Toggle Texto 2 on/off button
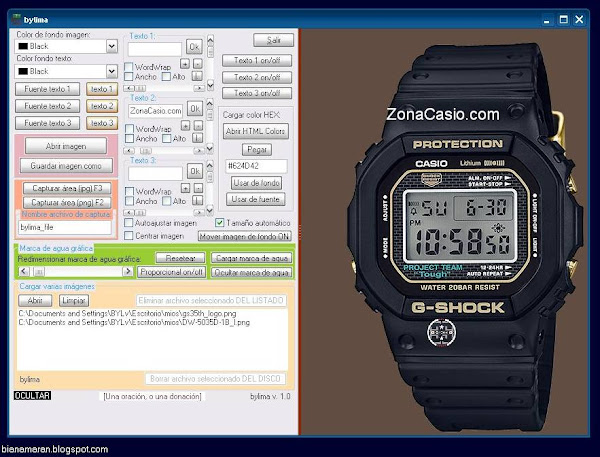Viewport: 600px width, 457px height. (257, 77)
